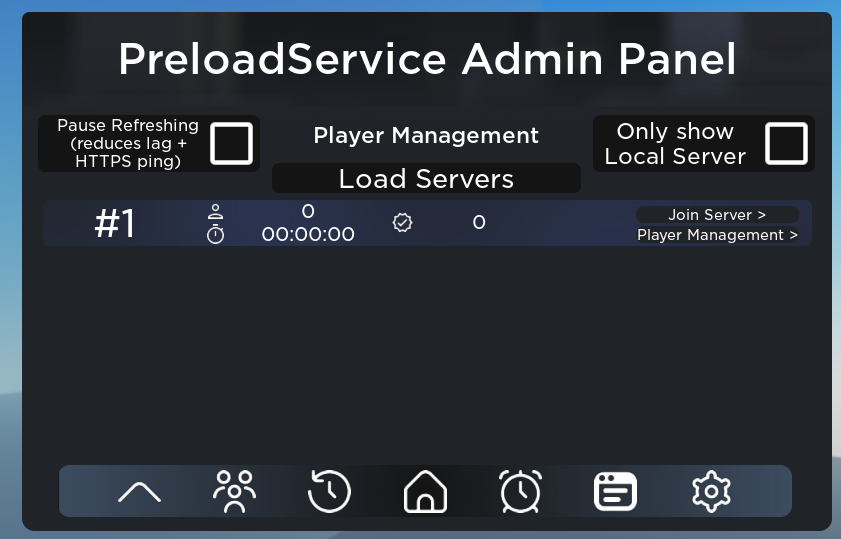Click the Player Management heading
This screenshot has width=841, height=539.
click(426, 135)
